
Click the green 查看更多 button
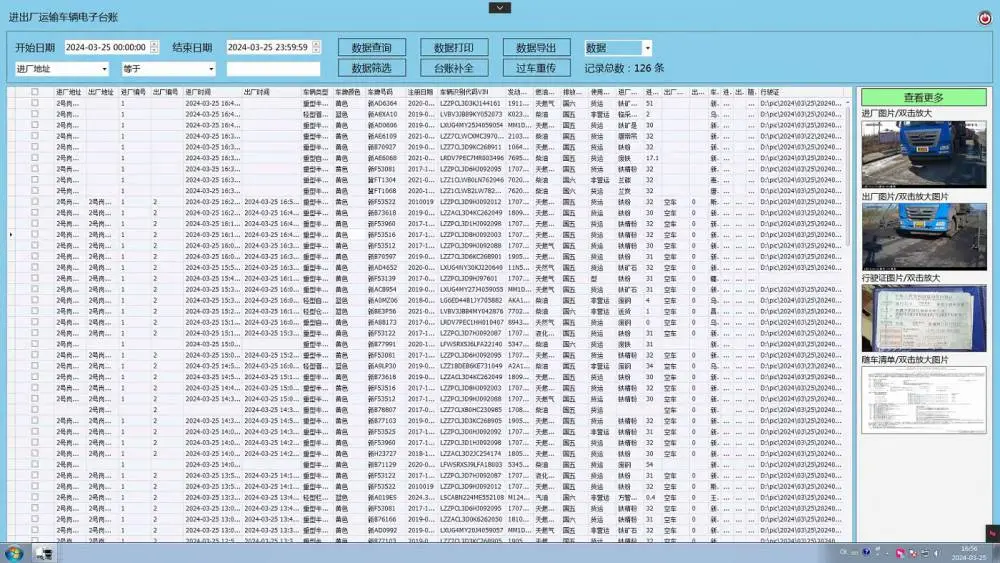(x=923, y=97)
